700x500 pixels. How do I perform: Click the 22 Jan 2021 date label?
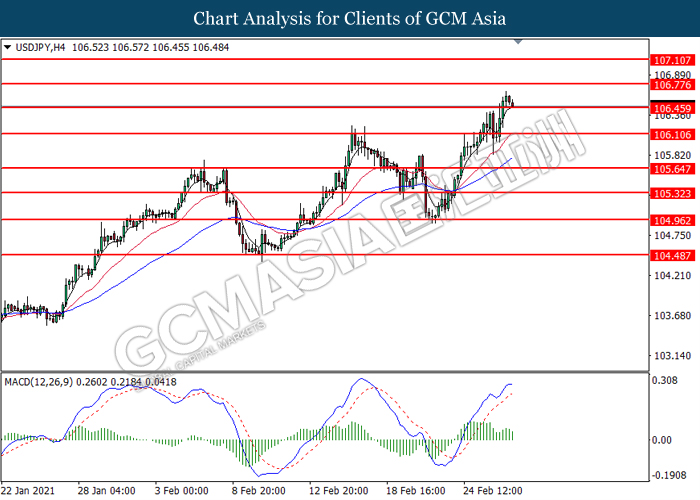coord(28,491)
